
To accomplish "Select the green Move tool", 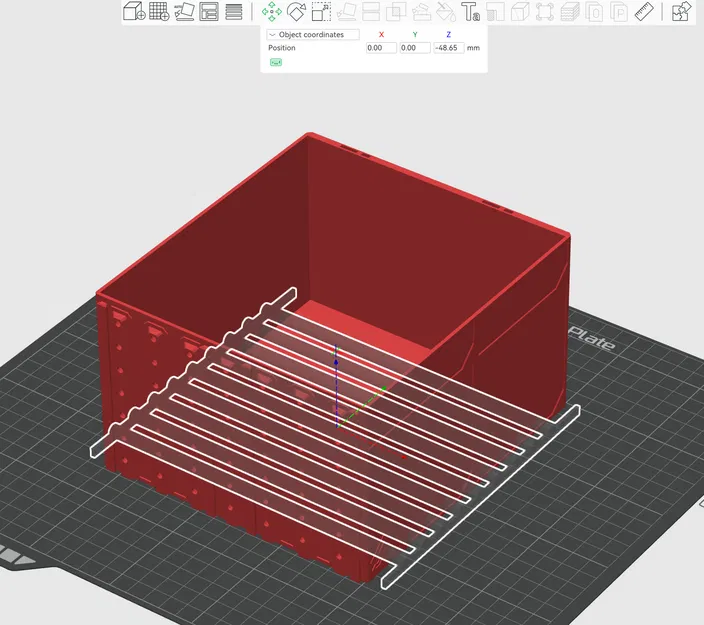I will tap(272, 11).
